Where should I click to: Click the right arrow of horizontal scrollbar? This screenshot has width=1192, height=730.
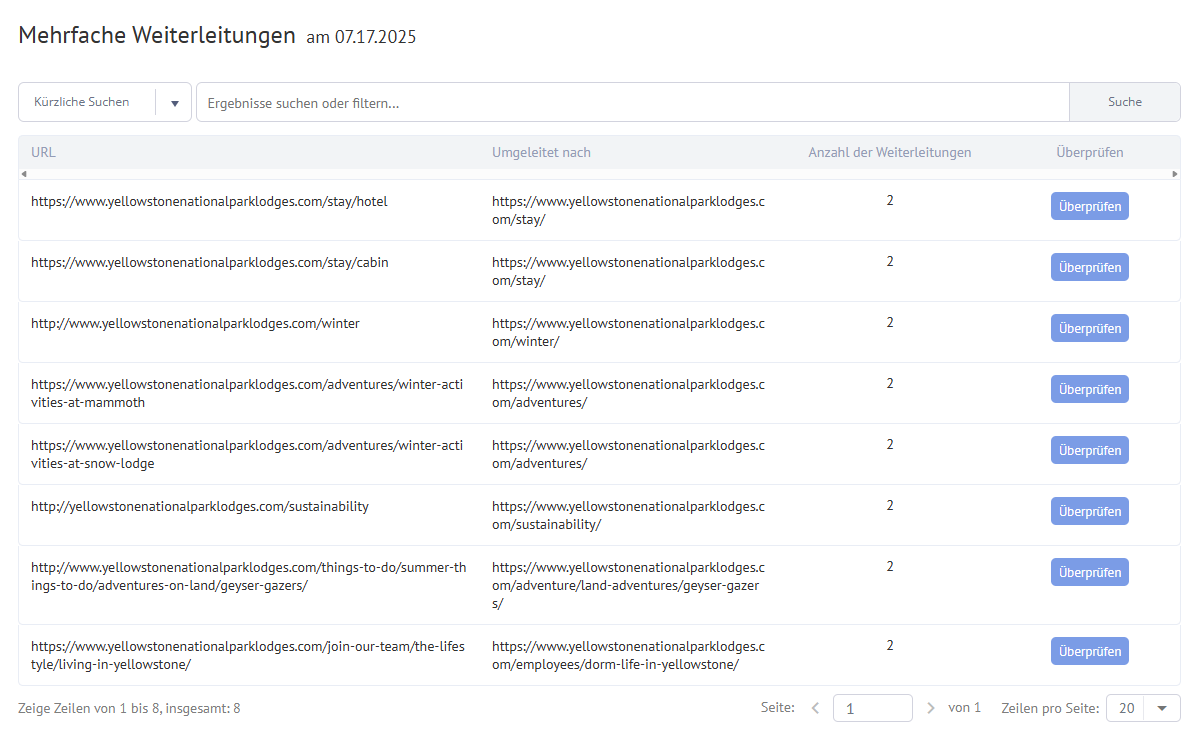click(1175, 174)
